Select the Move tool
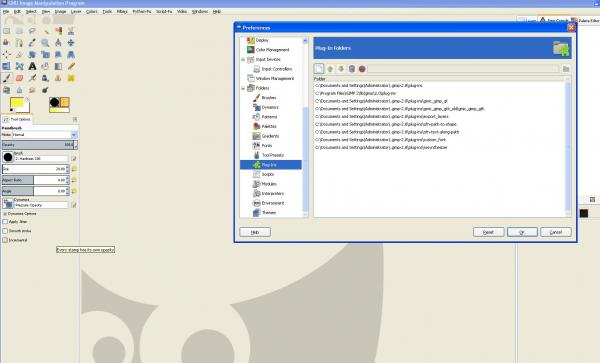Screen dimensions: 600x363 (71, 43)
